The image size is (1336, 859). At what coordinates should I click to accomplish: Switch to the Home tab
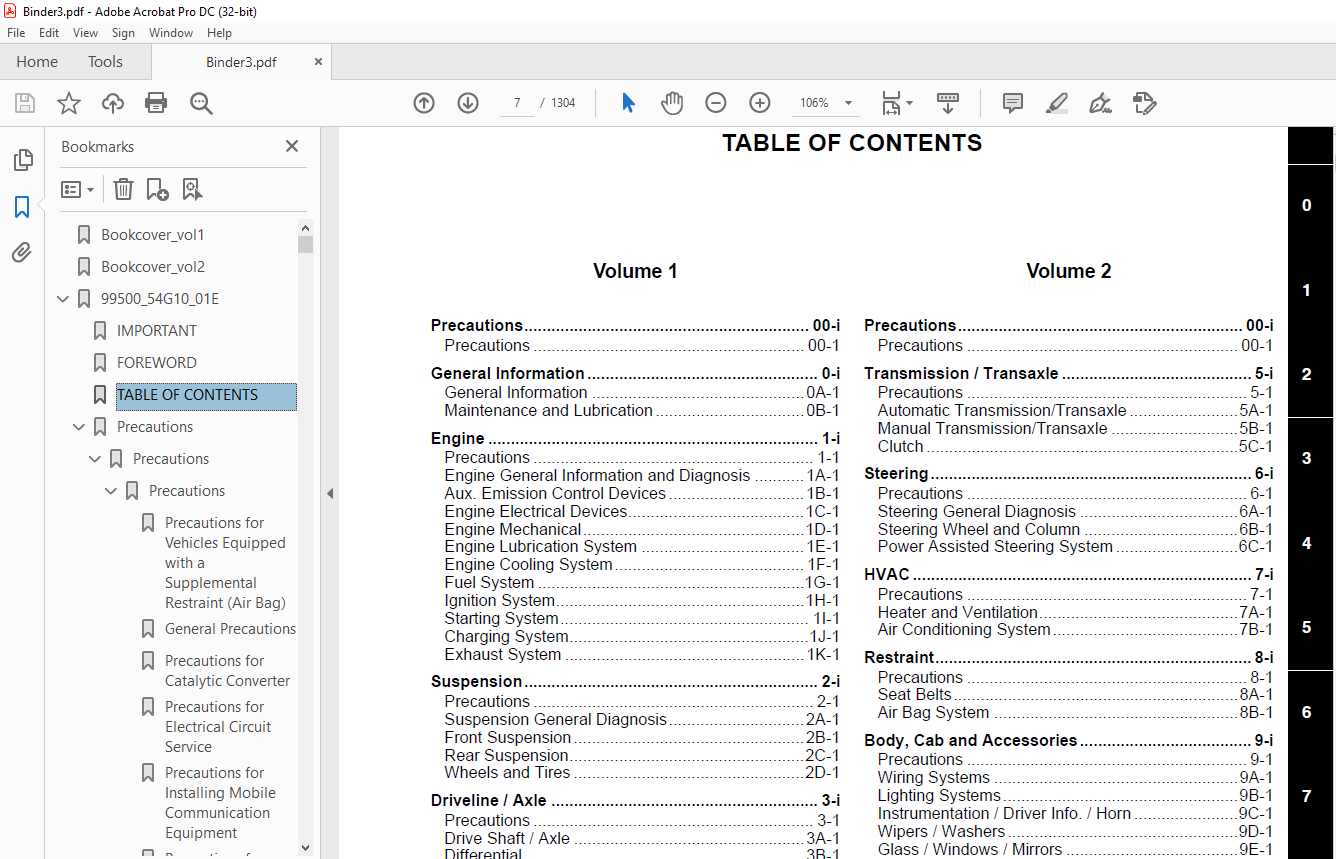pyautogui.click(x=37, y=62)
